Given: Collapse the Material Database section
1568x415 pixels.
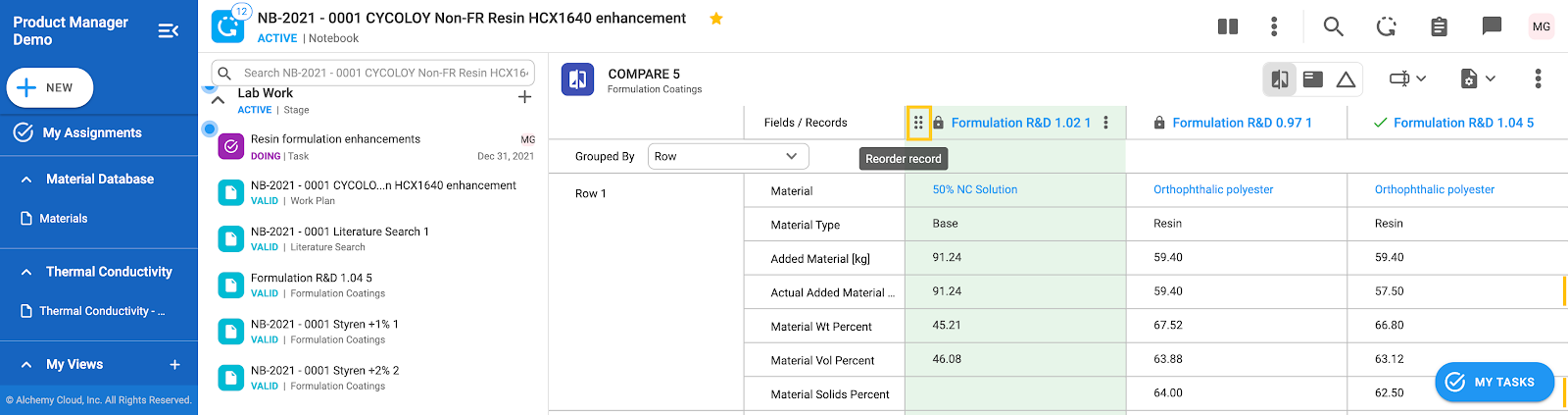Looking at the screenshot, I should (26, 180).
